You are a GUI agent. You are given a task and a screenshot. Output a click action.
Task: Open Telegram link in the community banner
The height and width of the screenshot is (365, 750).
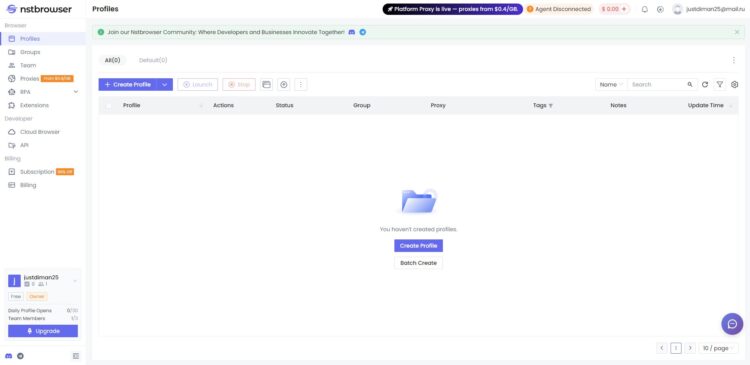tap(363, 32)
